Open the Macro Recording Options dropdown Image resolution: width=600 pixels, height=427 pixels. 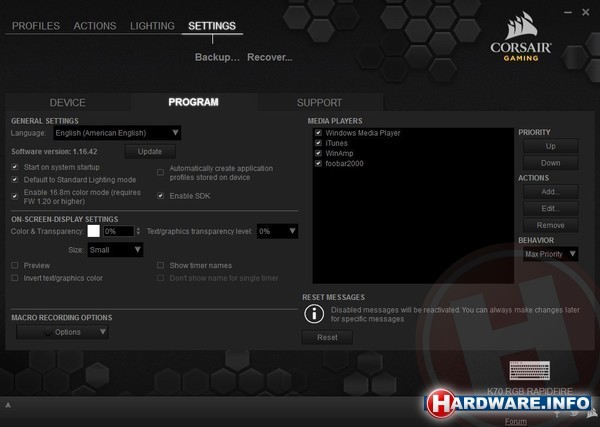point(75,332)
